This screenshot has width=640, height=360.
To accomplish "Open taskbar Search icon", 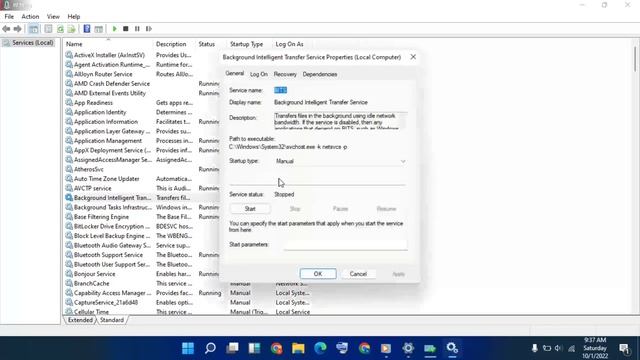I will (210, 348).
